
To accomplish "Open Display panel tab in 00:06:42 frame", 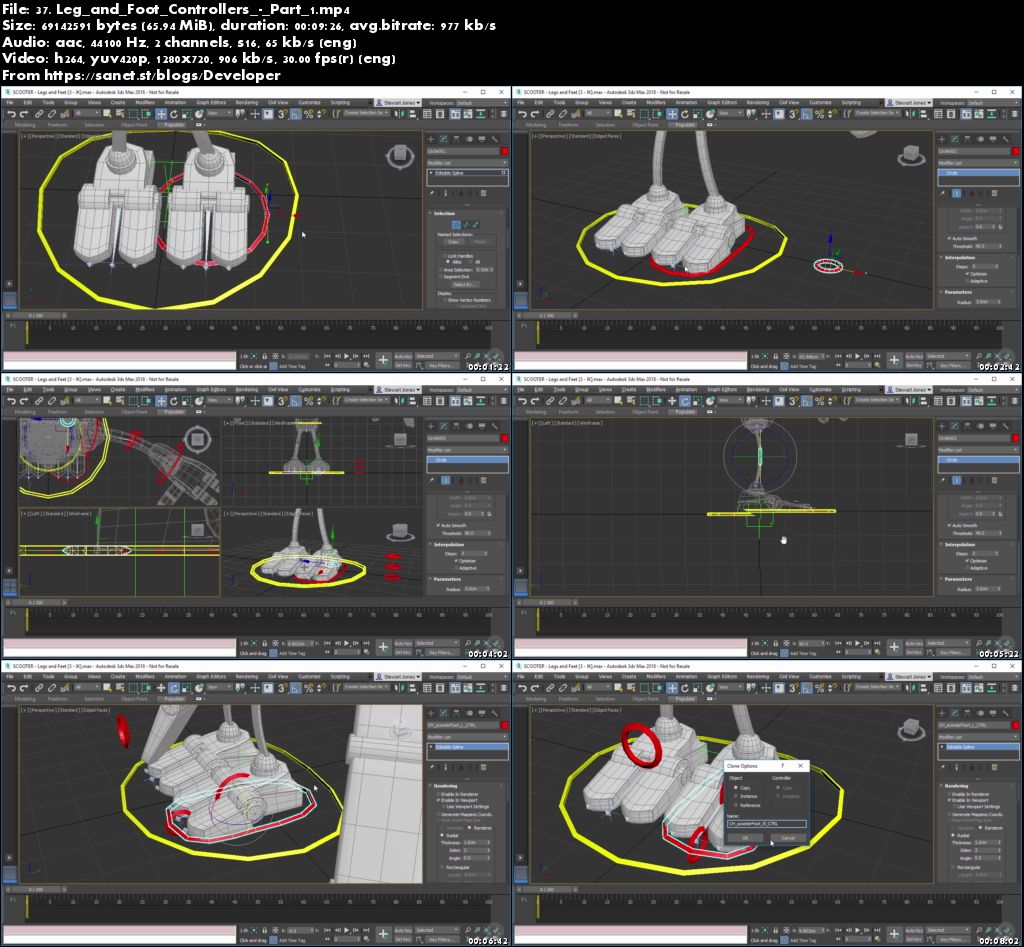I will point(482,713).
